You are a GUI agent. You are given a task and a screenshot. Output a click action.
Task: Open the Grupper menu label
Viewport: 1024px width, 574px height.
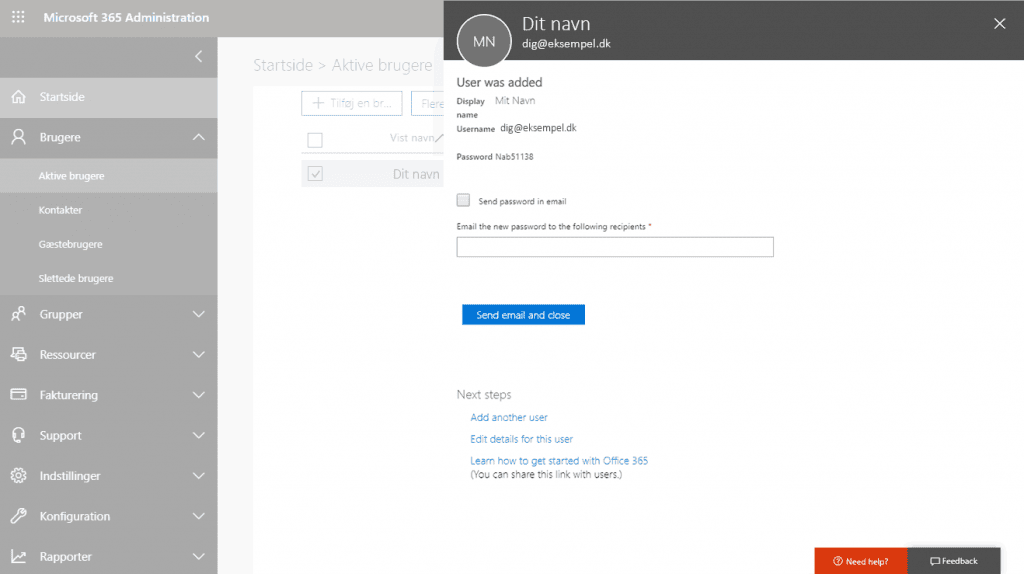click(x=61, y=314)
